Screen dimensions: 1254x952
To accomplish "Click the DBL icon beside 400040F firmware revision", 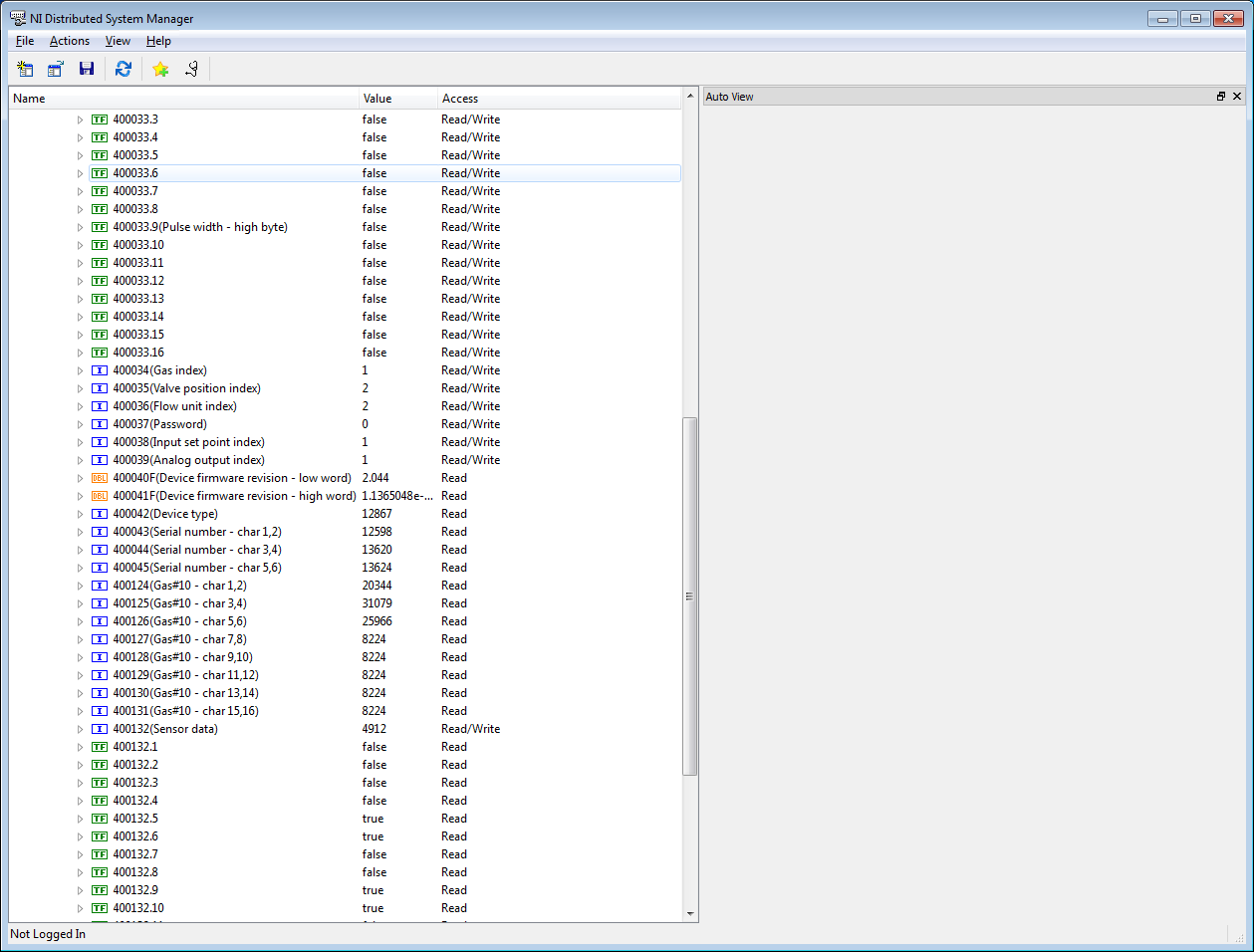I will click(x=100, y=478).
